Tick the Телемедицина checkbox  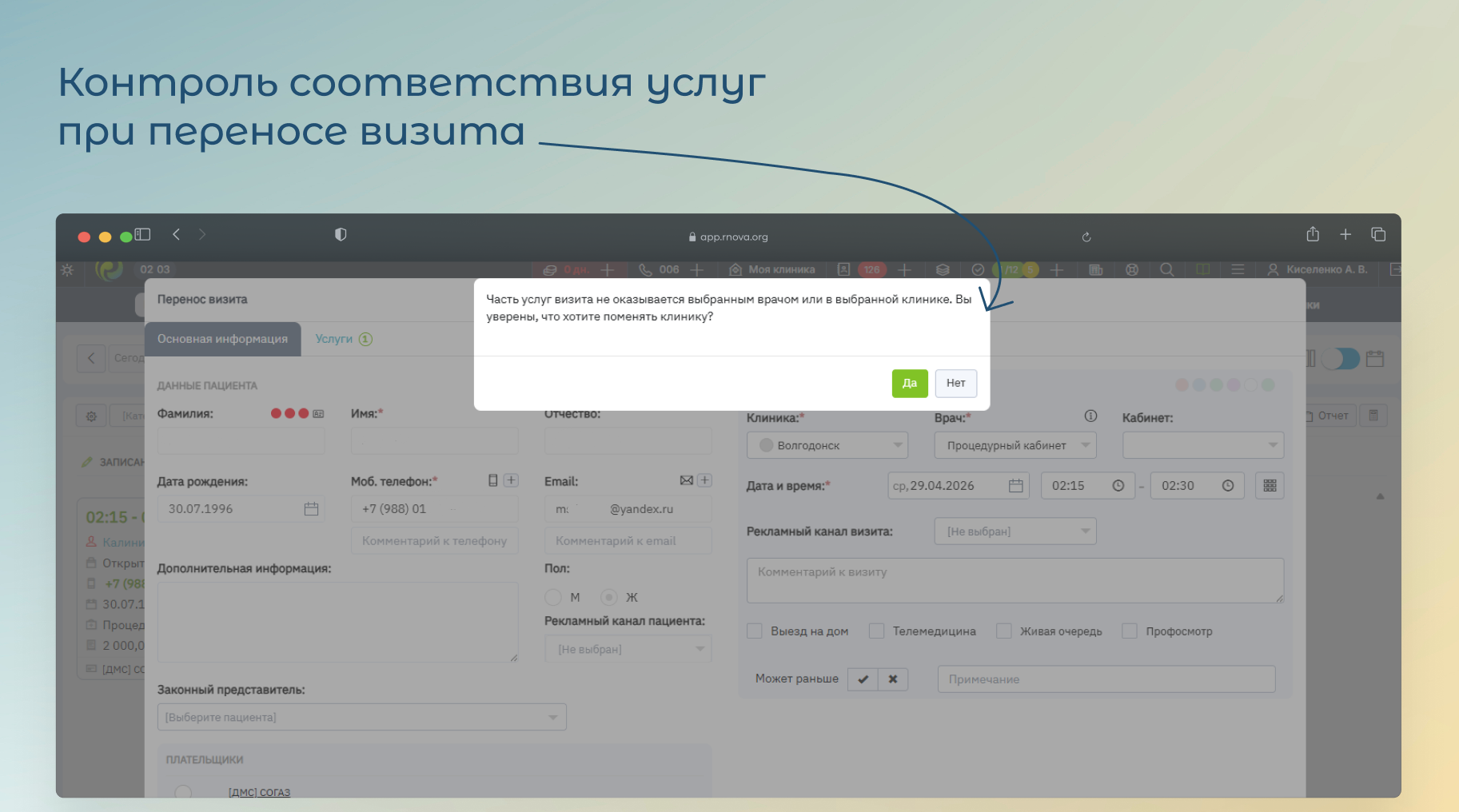(877, 631)
